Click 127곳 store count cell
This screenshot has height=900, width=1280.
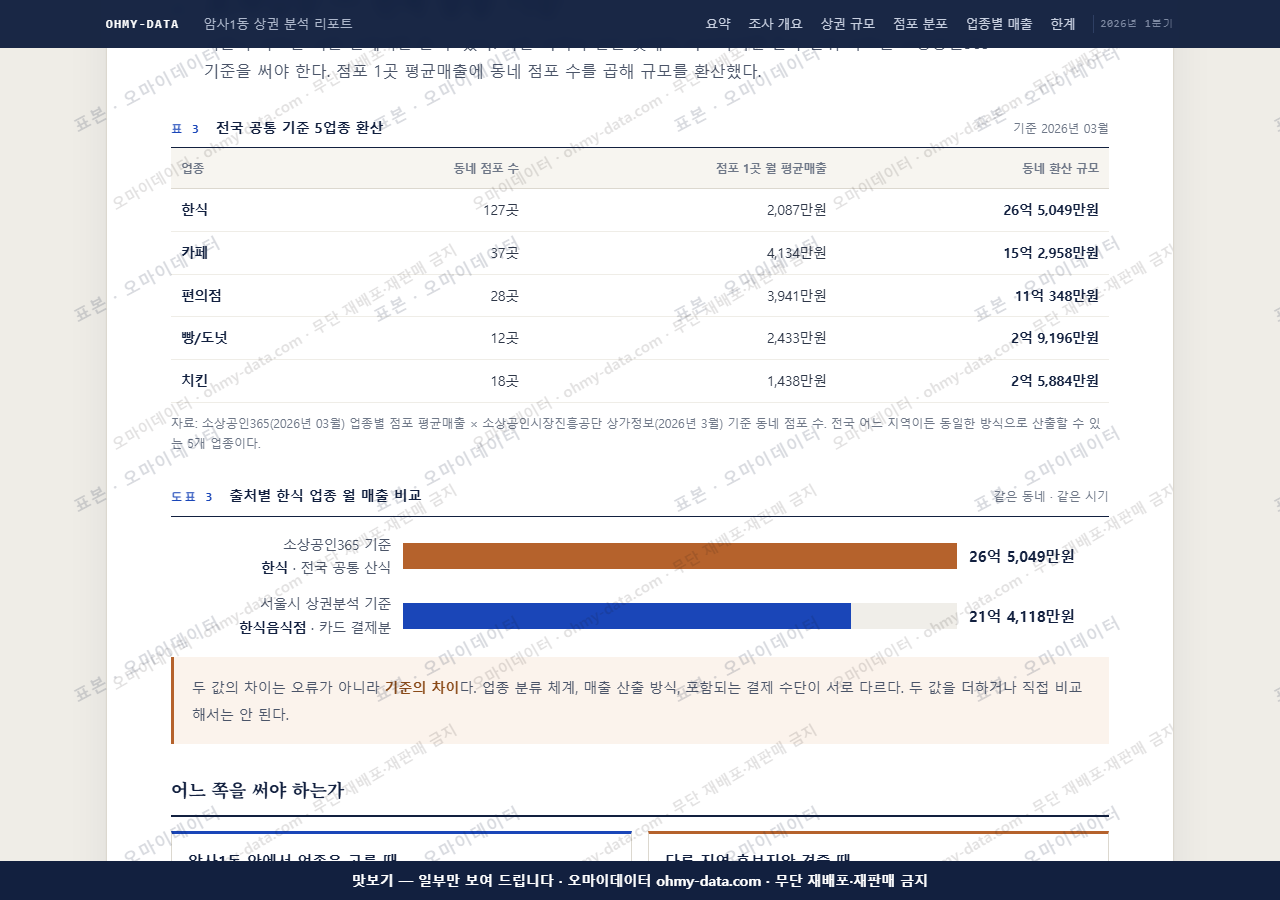coord(501,210)
